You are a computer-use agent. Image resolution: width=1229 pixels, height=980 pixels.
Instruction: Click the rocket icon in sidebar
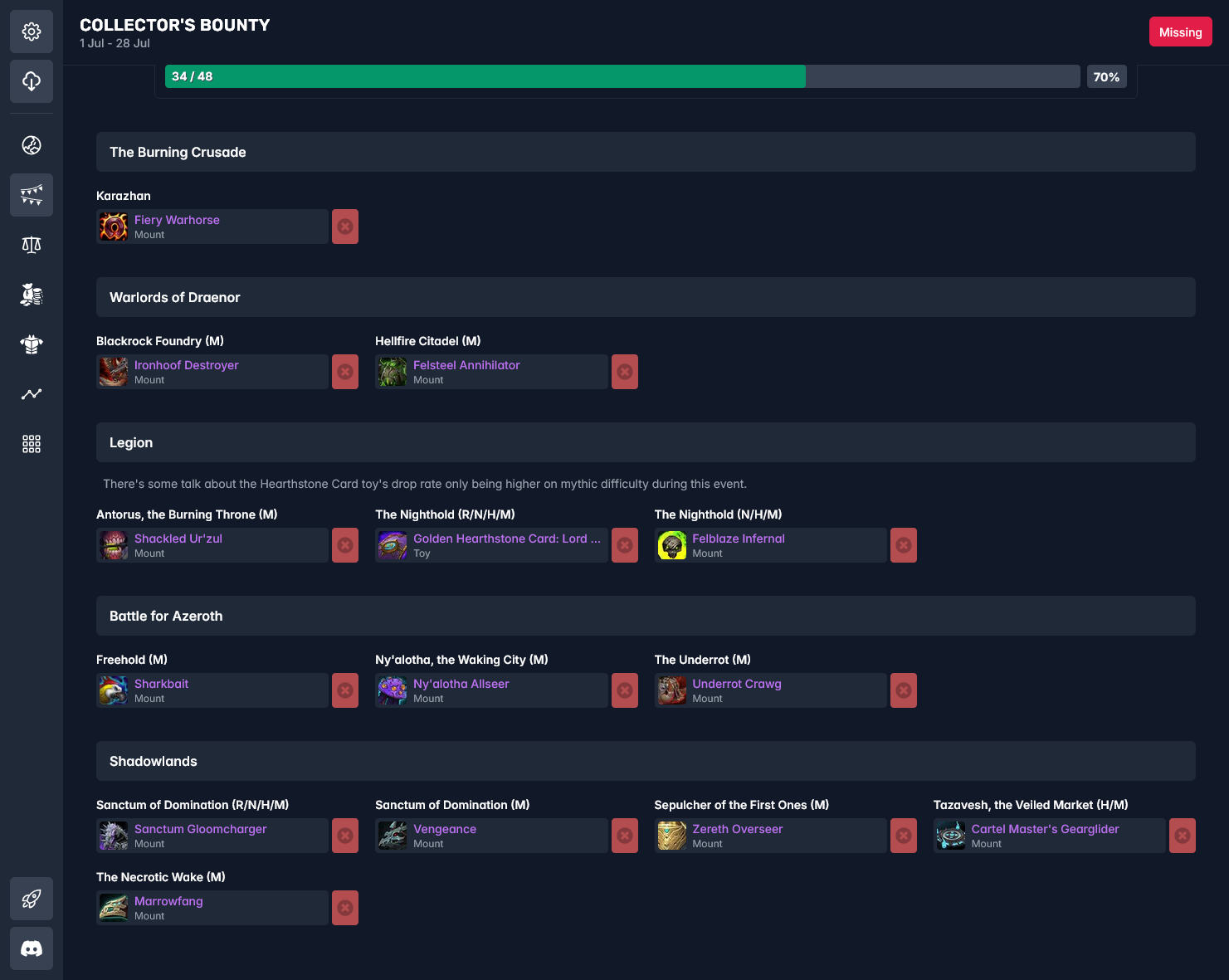click(32, 899)
